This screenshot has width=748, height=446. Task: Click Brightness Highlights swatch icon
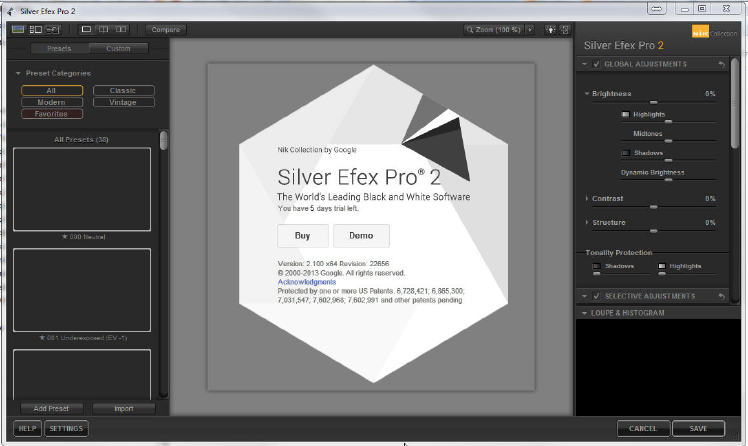coord(625,114)
